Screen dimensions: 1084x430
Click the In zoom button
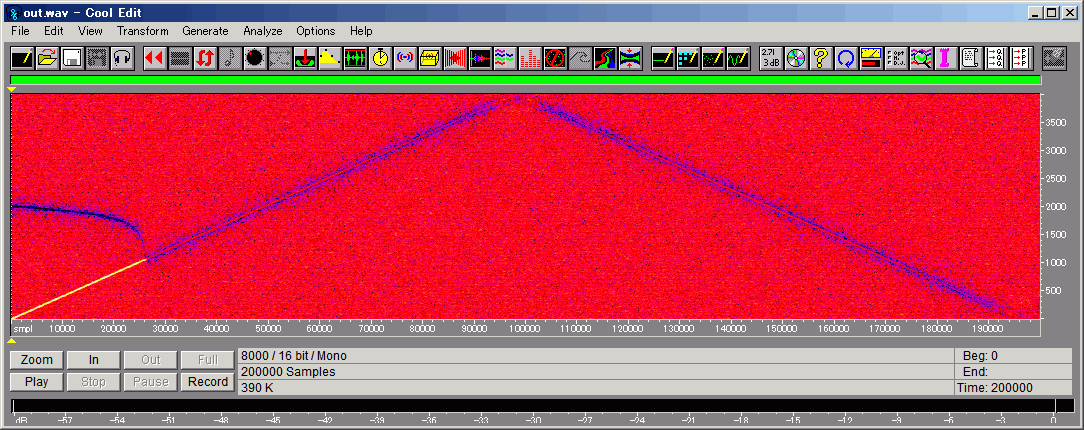[x=93, y=359]
